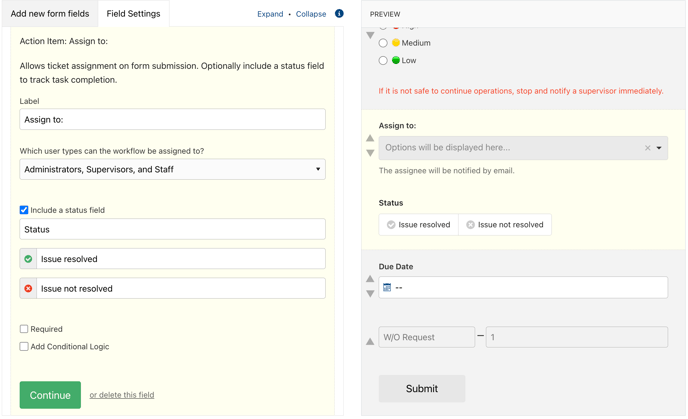Move Assign to field up with arrow
Image resolution: width=688 pixels, height=419 pixels.
point(370,138)
